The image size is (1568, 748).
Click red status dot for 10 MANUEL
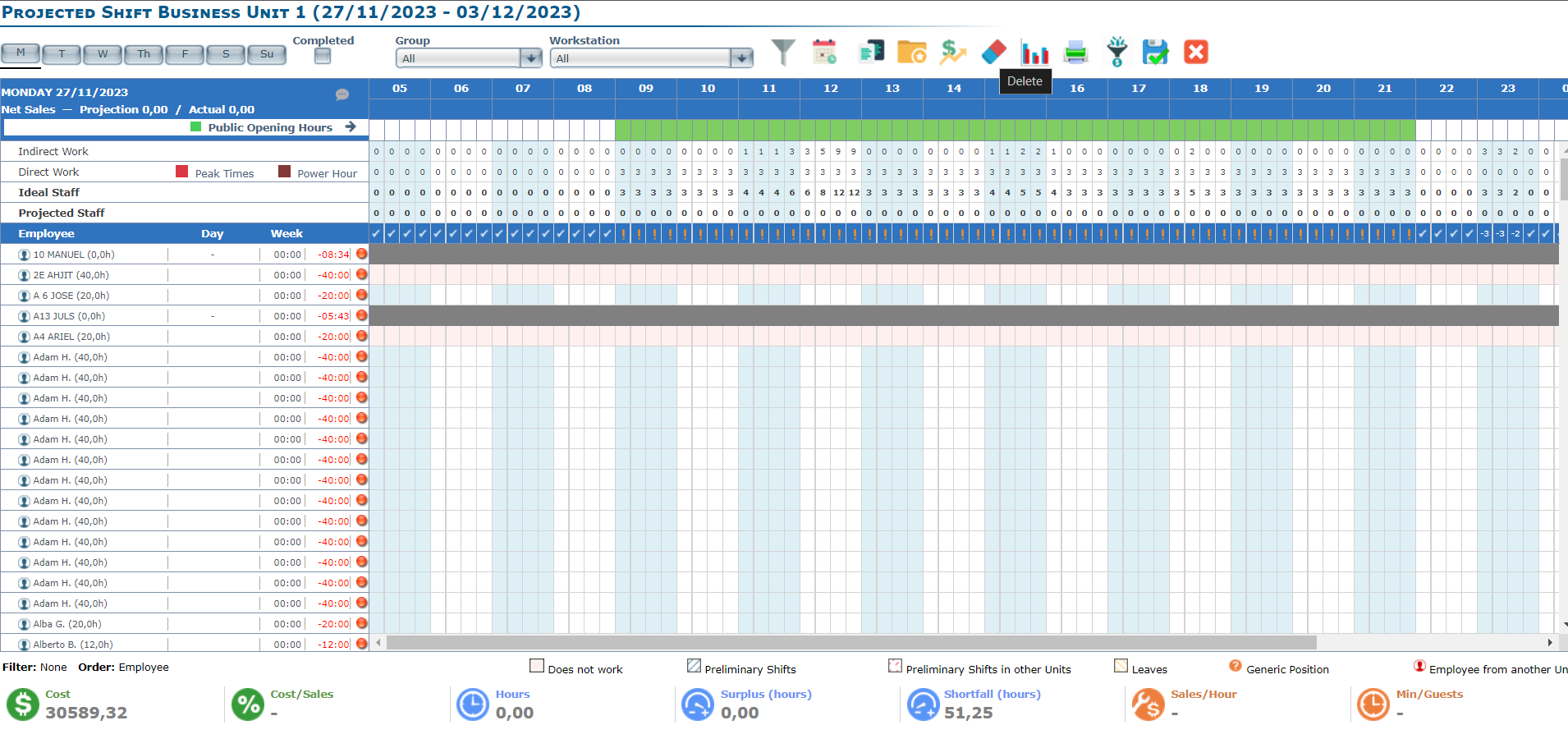coord(361,254)
